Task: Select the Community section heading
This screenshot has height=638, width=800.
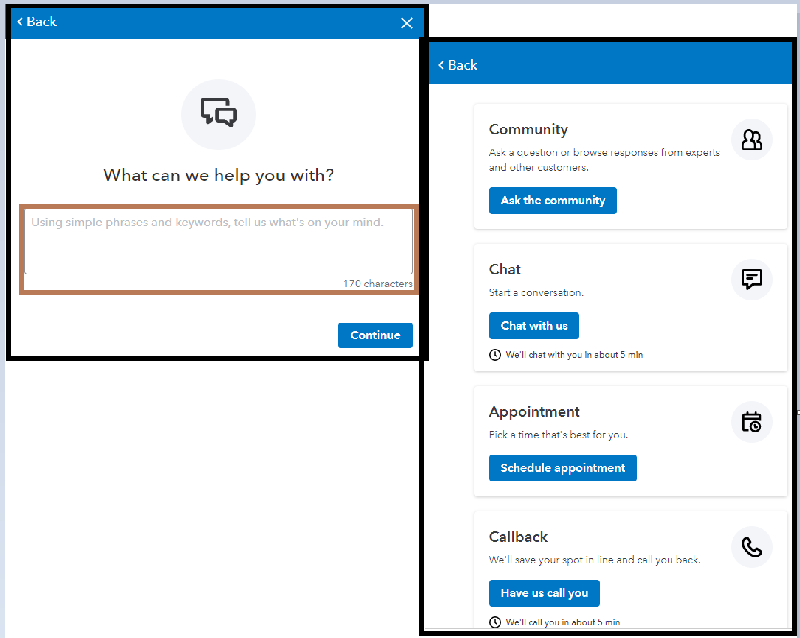Action: [x=528, y=129]
